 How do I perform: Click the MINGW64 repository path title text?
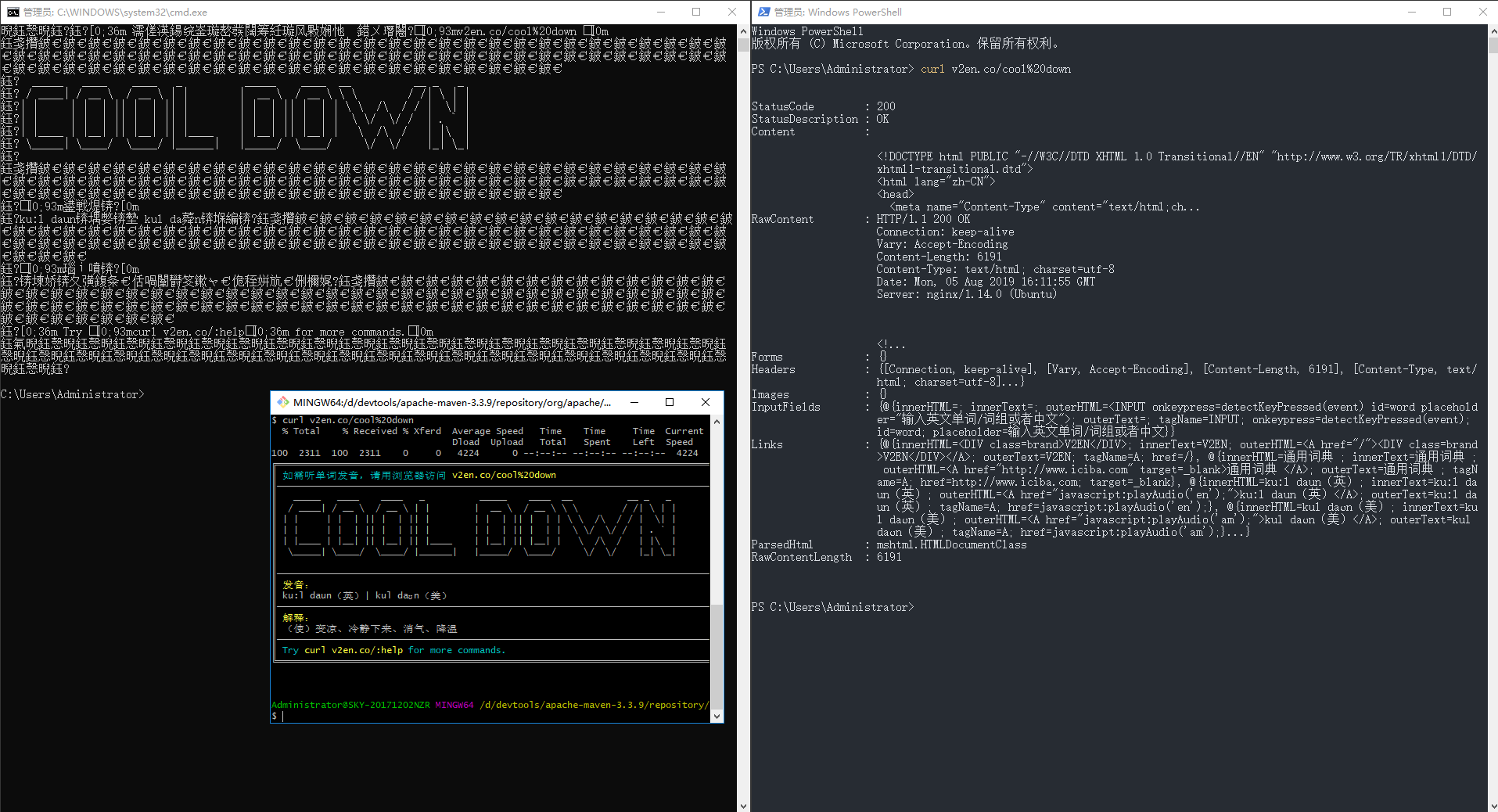coord(452,402)
